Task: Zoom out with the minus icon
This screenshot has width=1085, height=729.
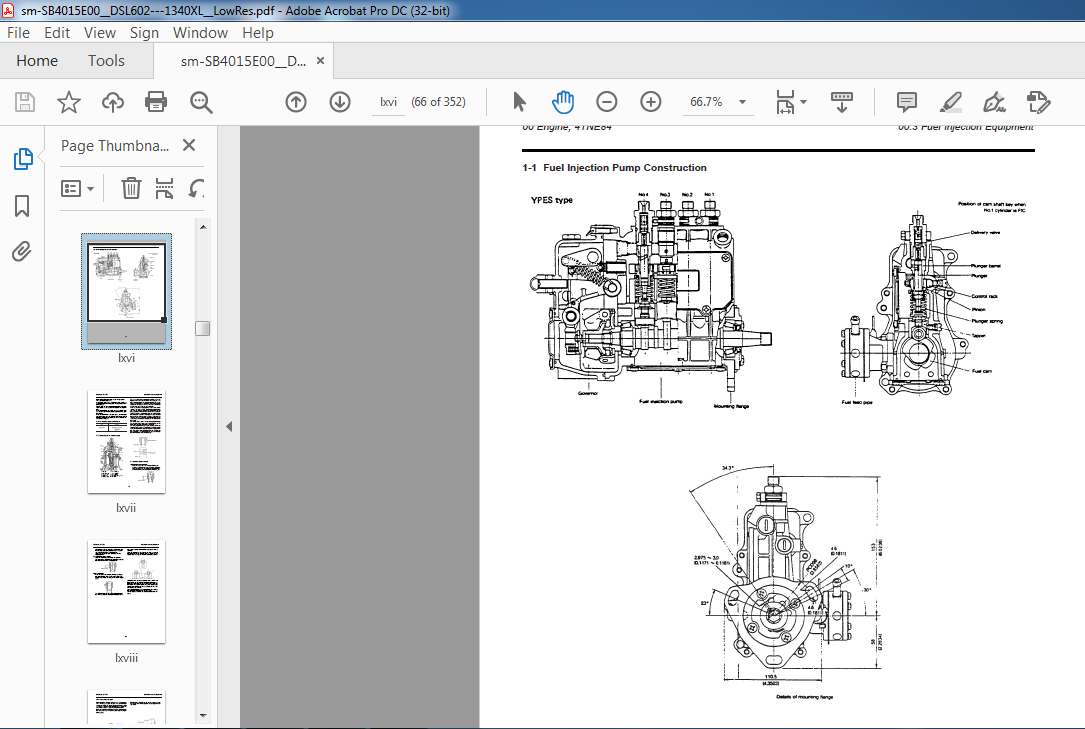Action: pyautogui.click(x=607, y=102)
